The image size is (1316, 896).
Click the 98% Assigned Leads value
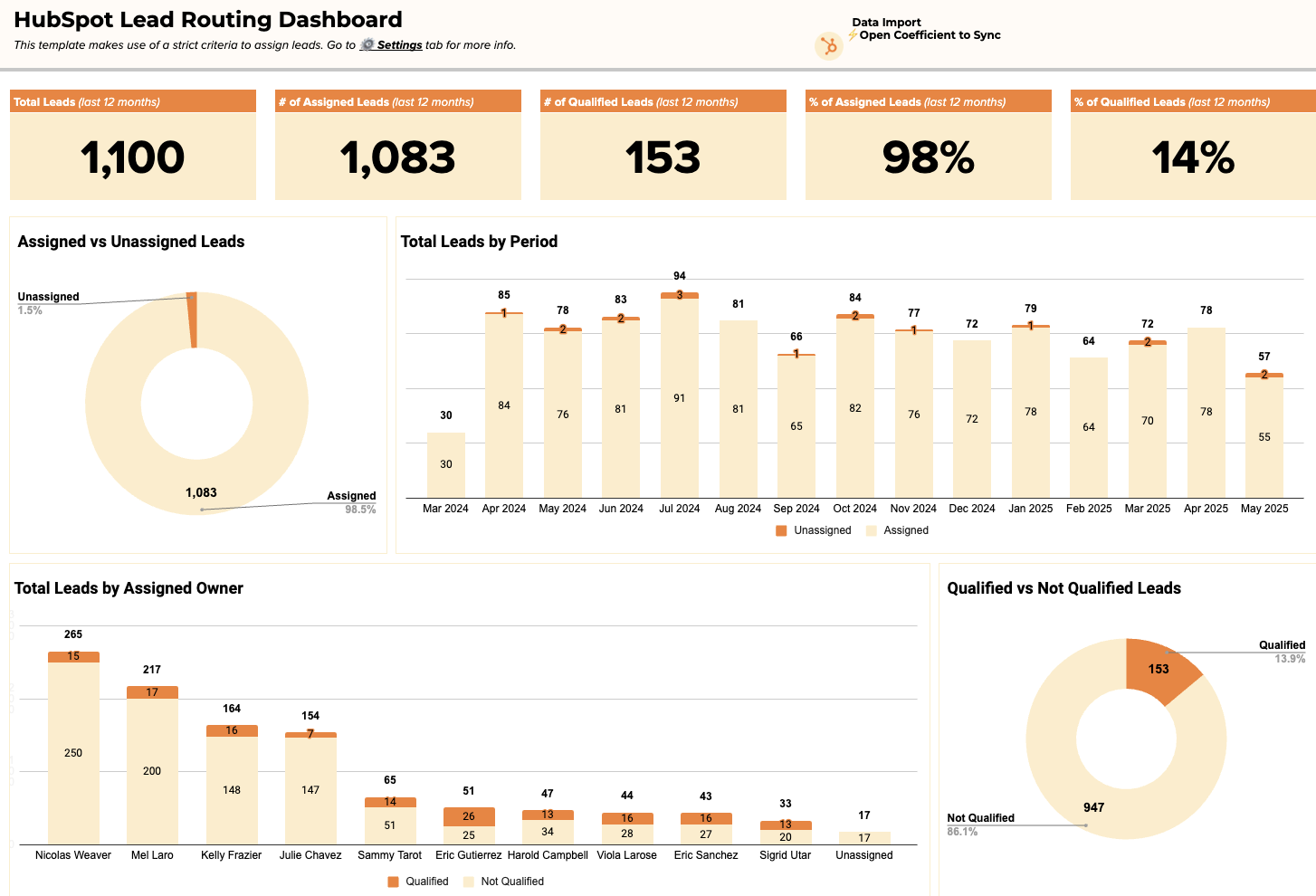point(929,157)
